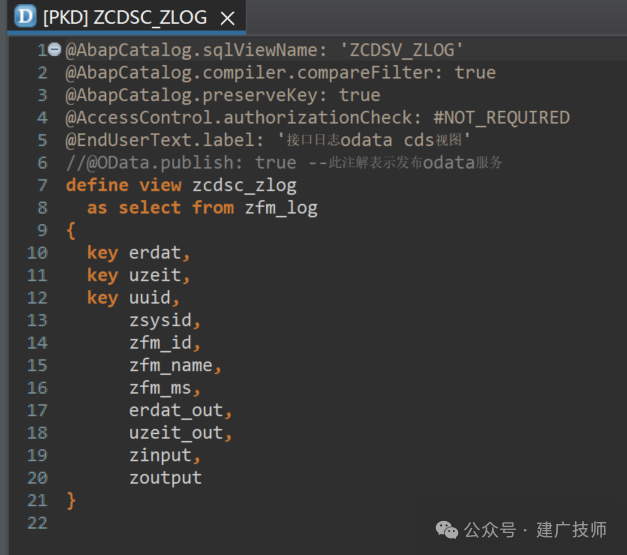Click the key field erdat

click(155, 253)
